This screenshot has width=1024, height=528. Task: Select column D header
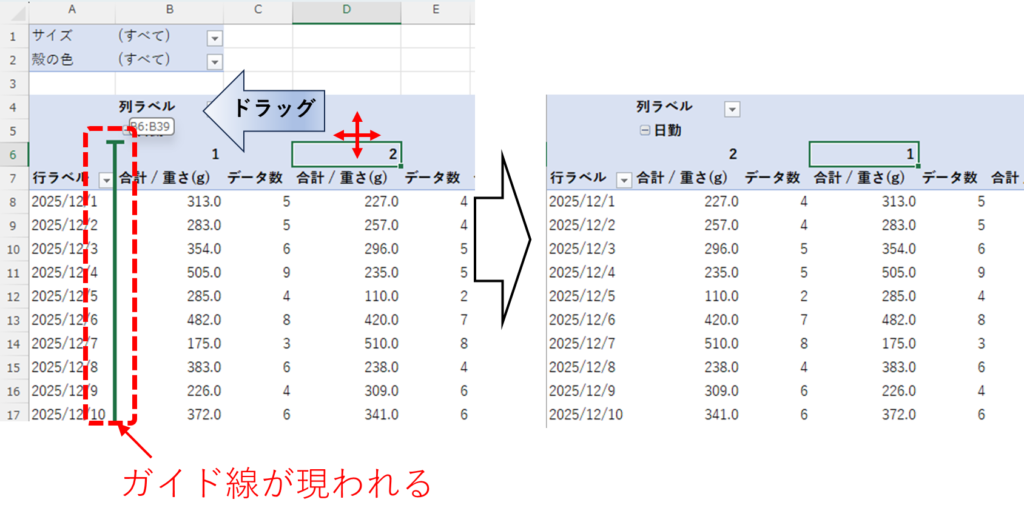coord(346,9)
